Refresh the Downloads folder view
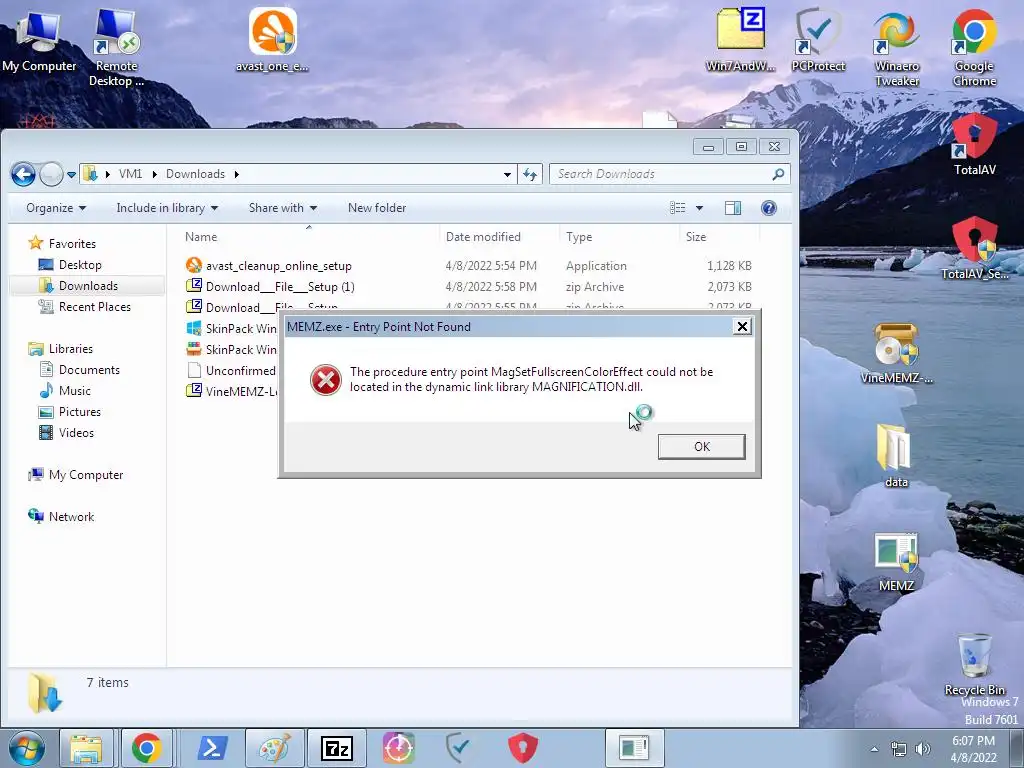The width and height of the screenshot is (1024, 768). 530,174
